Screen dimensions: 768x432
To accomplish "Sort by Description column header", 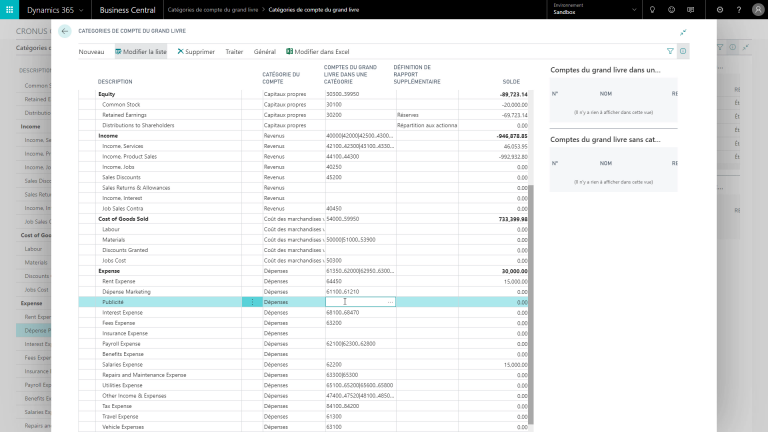I will pyautogui.click(x=115, y=82).
